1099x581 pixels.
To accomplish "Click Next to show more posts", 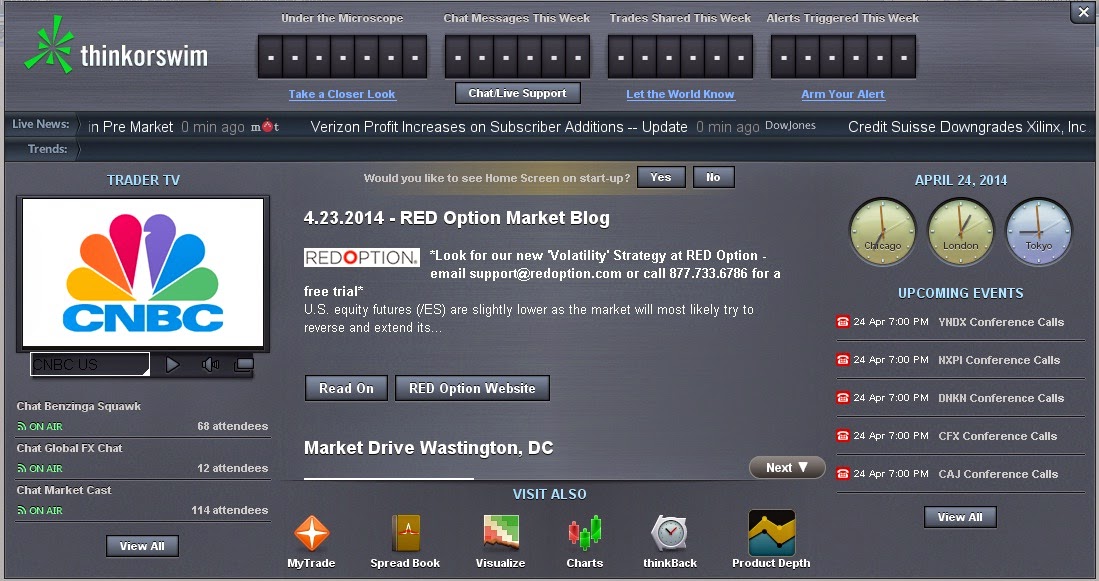I will pos(787,467).
